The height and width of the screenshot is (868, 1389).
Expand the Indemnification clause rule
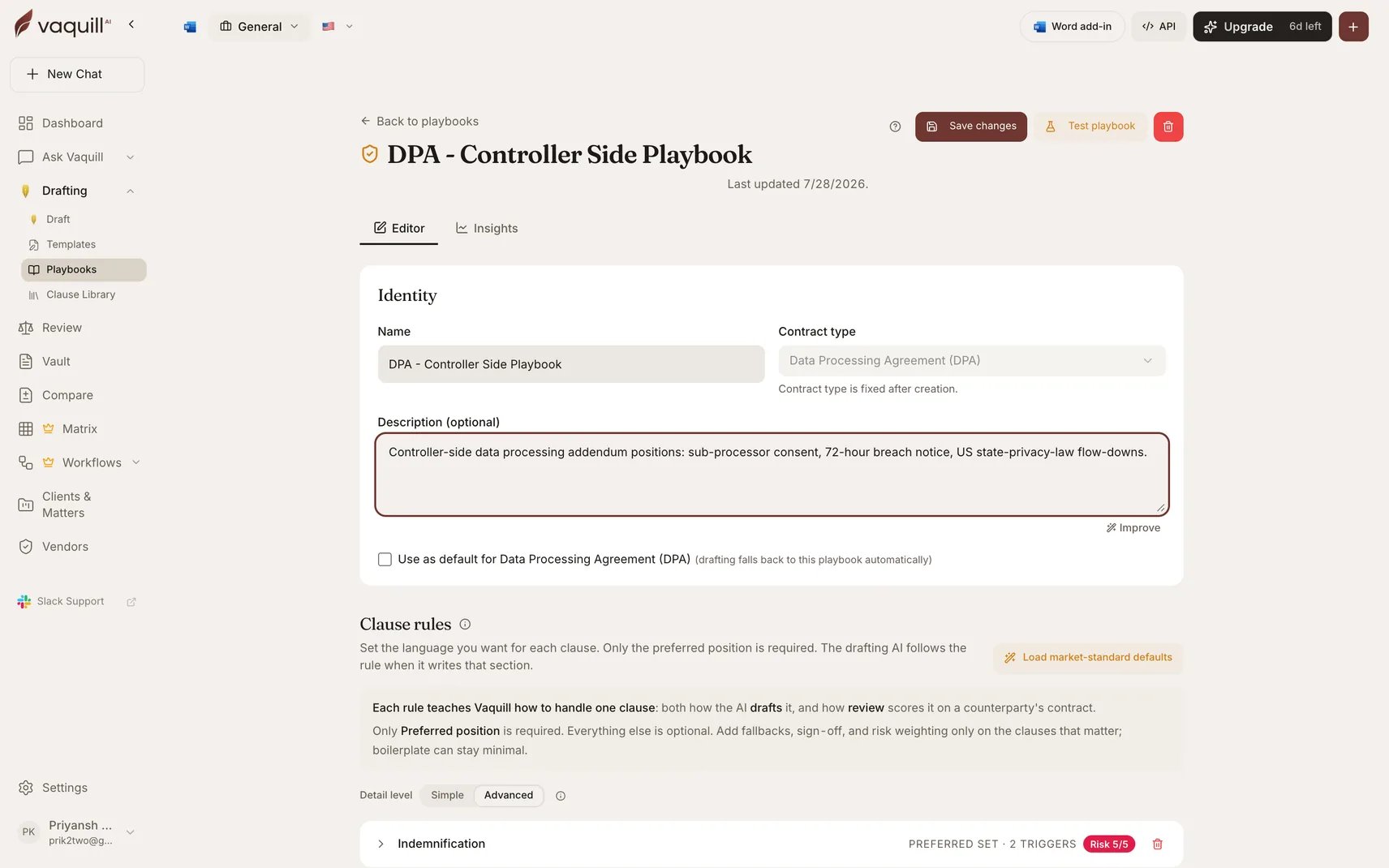click(381, 844)
